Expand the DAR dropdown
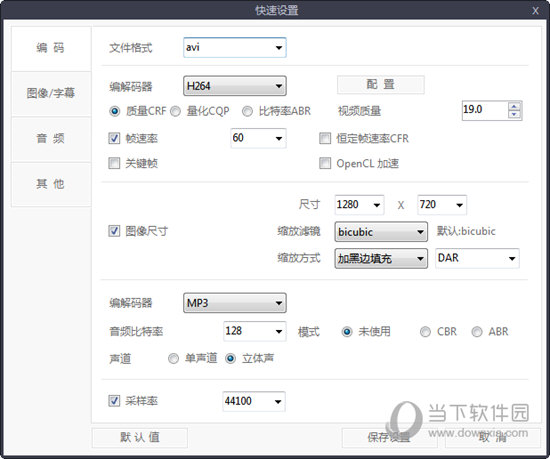The height and width of the screenshot is (459, 550). tap(477, 259)
